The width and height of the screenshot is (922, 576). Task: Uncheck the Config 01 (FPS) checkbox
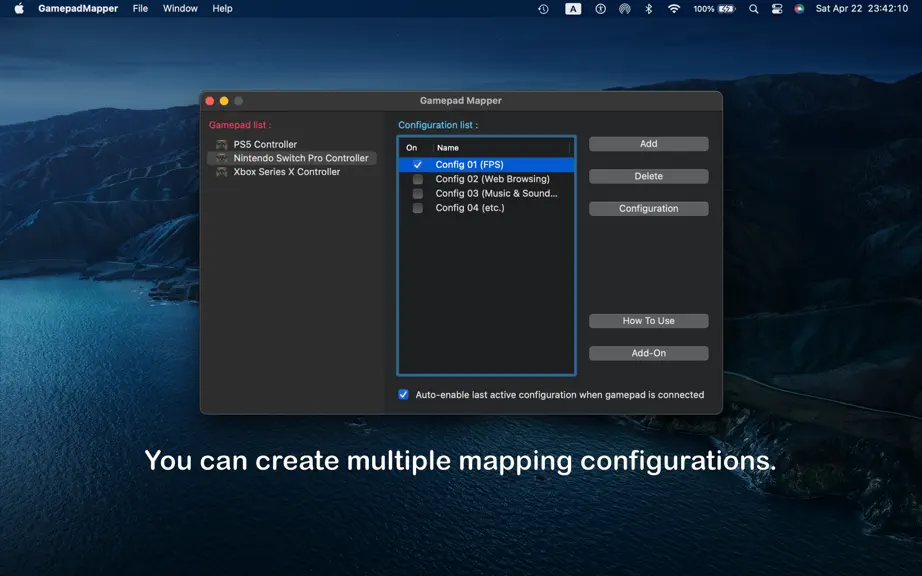(417, 165)
